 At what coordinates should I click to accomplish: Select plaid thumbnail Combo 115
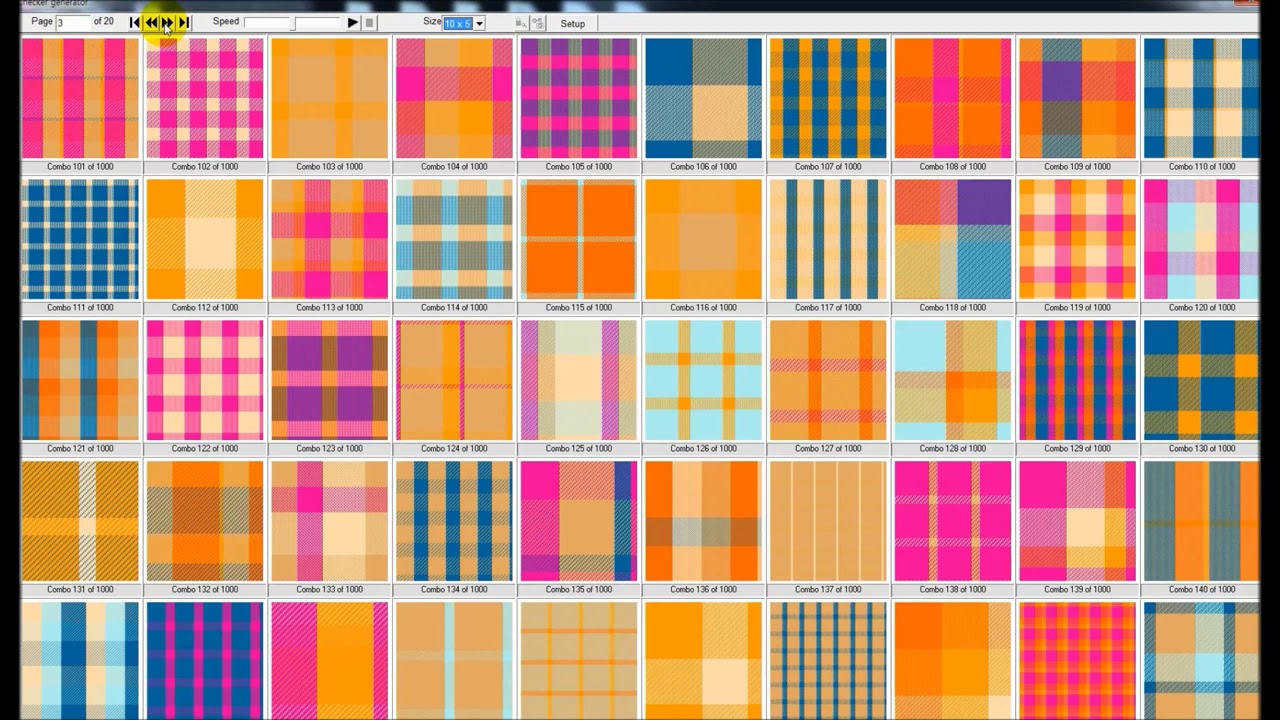point(578,239)
